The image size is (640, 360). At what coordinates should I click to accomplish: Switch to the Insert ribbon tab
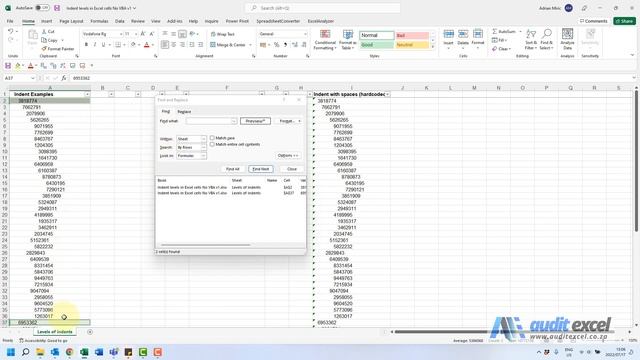click(x=47, y=21)
